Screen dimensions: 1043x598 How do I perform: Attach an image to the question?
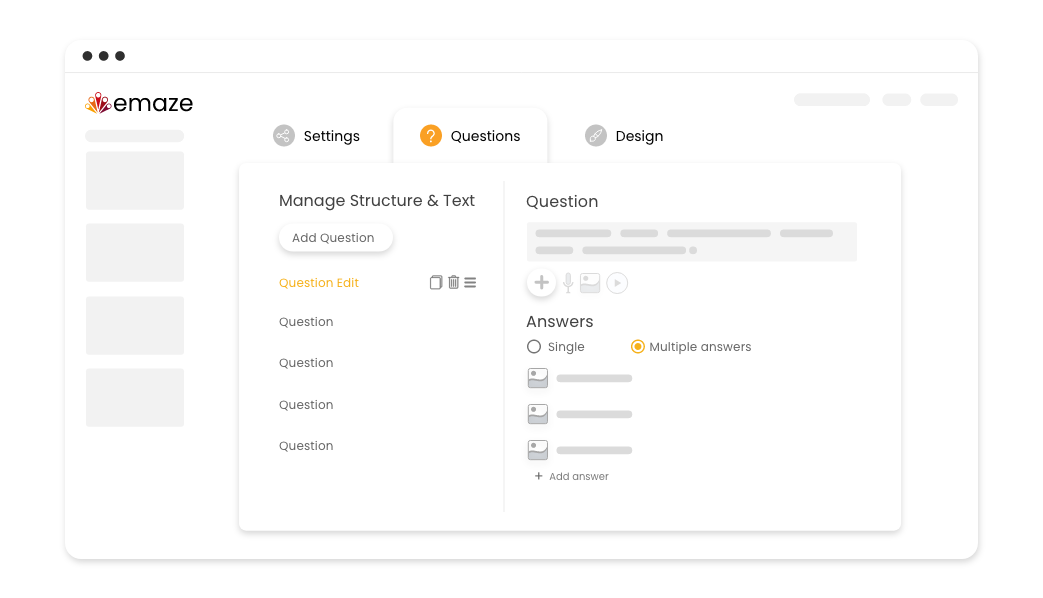(589, 283)
